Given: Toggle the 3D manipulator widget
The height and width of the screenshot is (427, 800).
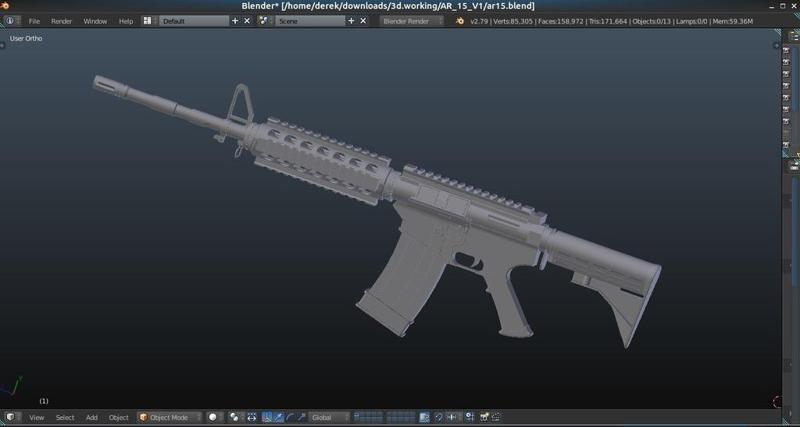Looking at the screenshot, I should point(266,417).
